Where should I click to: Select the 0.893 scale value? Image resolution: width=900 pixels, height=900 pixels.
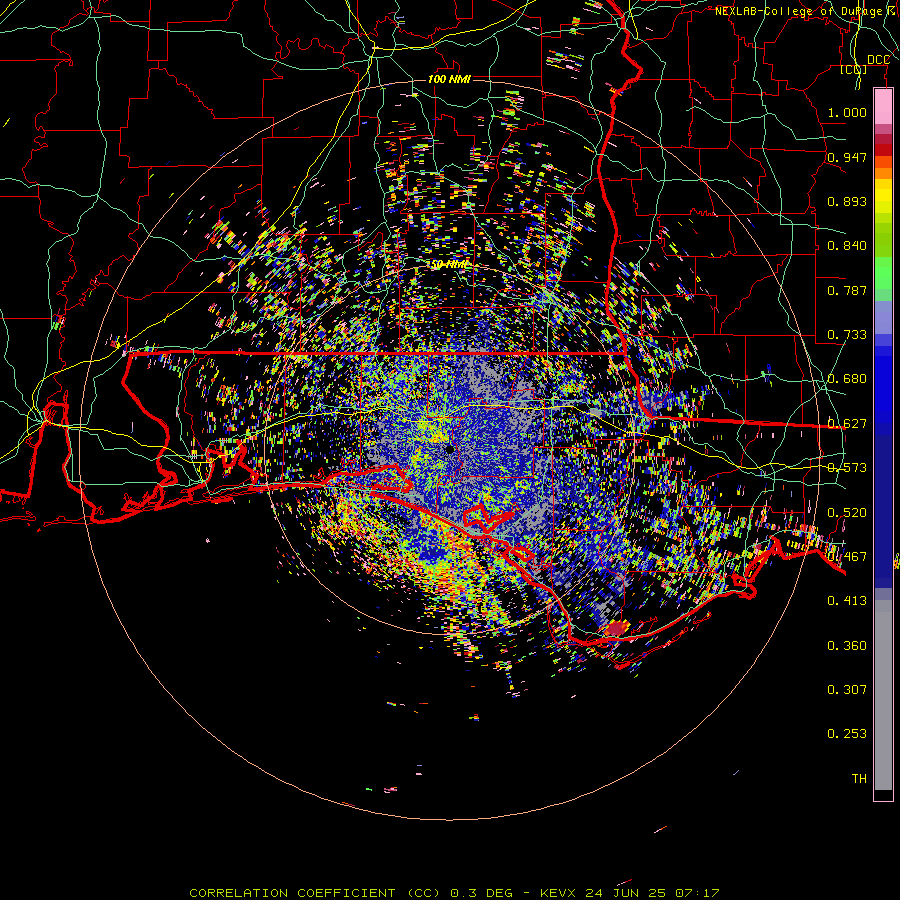pos(847,201)
